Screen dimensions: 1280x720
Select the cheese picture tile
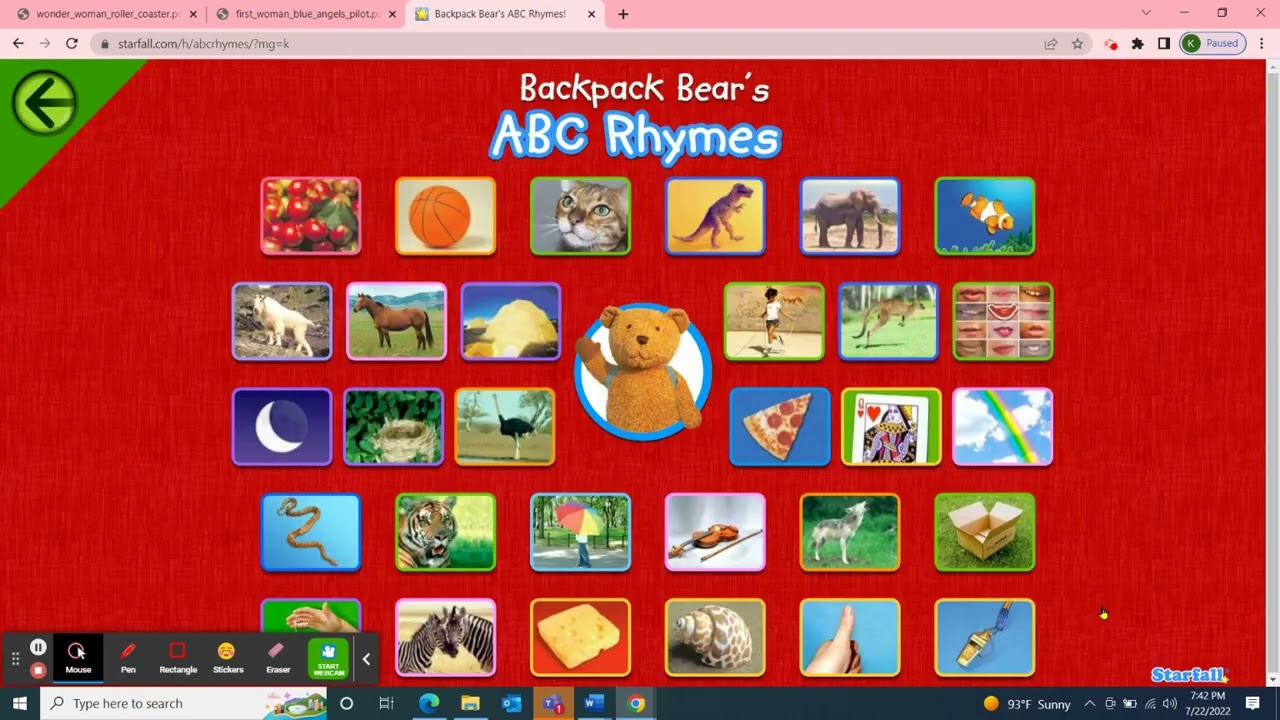[580, 637]
